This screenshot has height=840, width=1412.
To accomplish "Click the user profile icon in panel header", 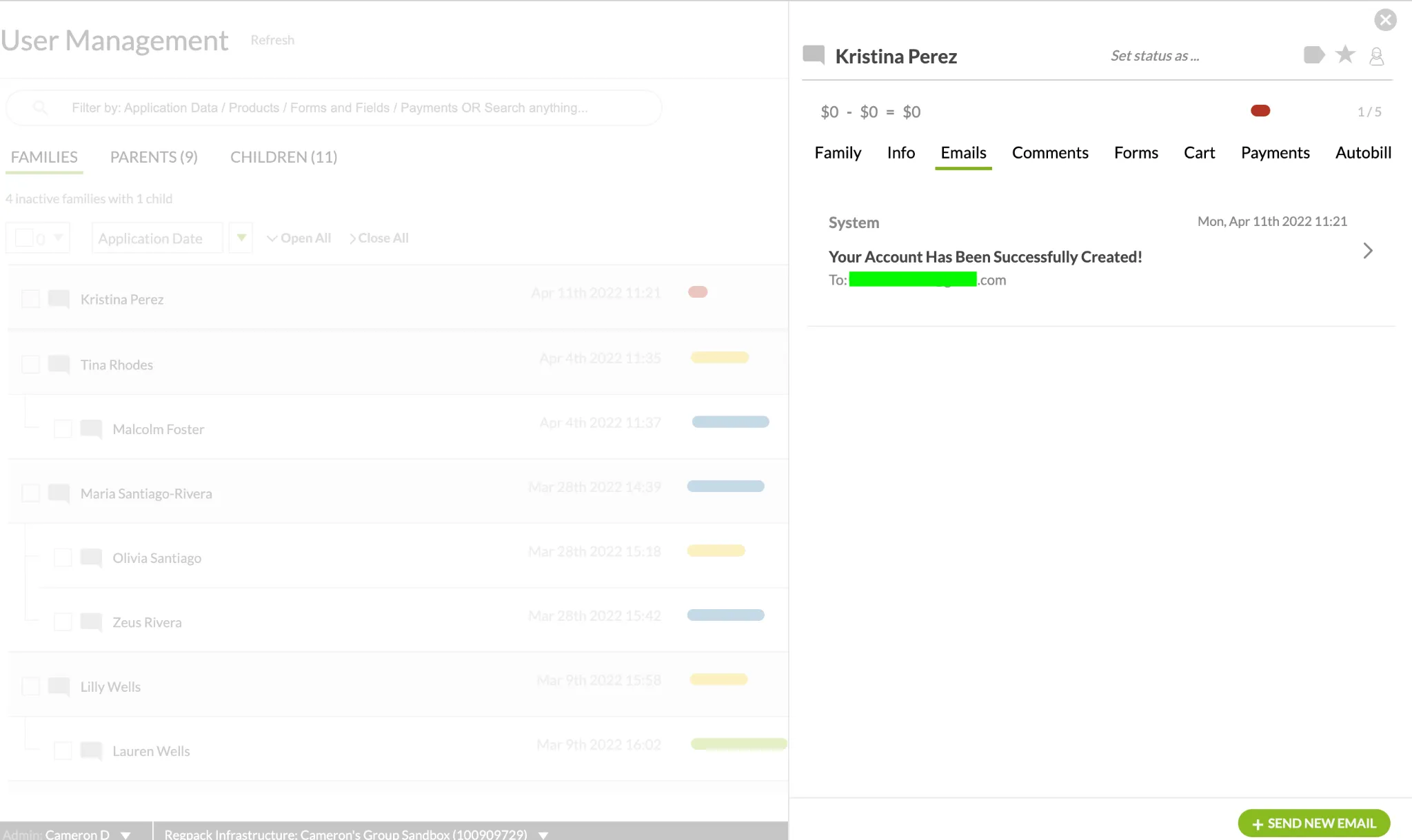I will 1377,56.
